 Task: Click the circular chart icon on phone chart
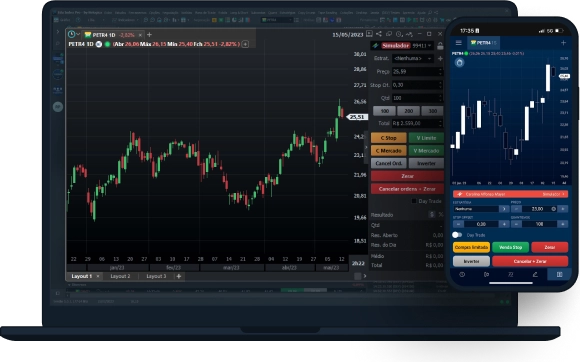(x=459, y=62)
